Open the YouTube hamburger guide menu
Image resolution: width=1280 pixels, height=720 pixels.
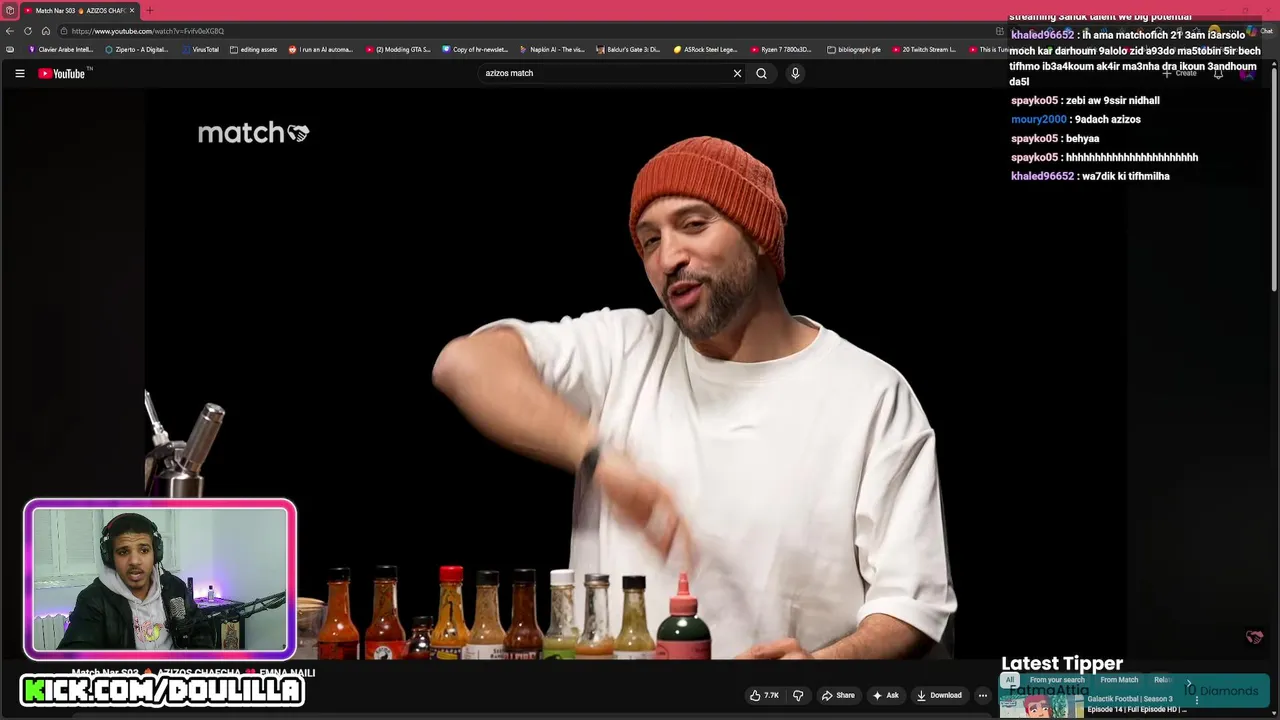tap(19, 73)
